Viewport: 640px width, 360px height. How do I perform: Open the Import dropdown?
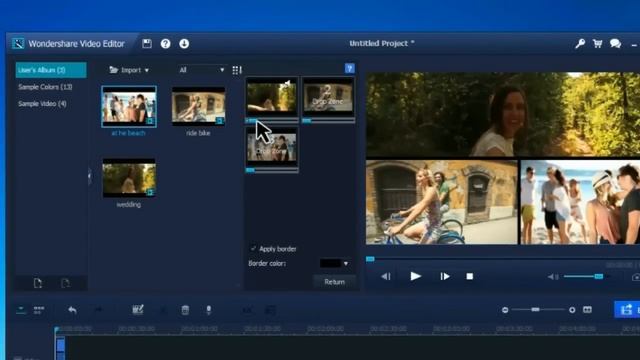pyautogui.click(x=129, y=70)
